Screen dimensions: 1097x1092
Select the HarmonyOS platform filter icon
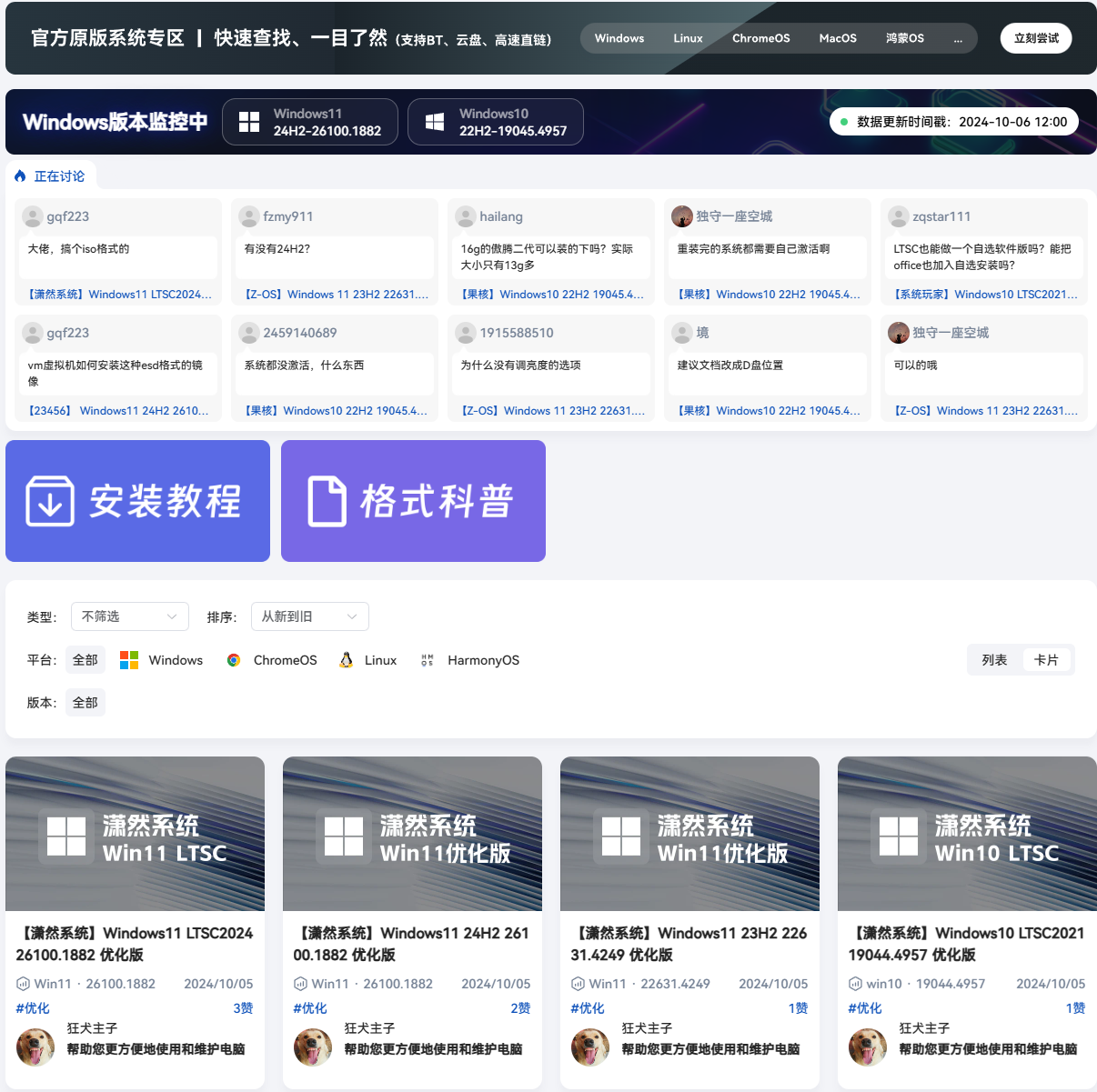tap(426, 659)
